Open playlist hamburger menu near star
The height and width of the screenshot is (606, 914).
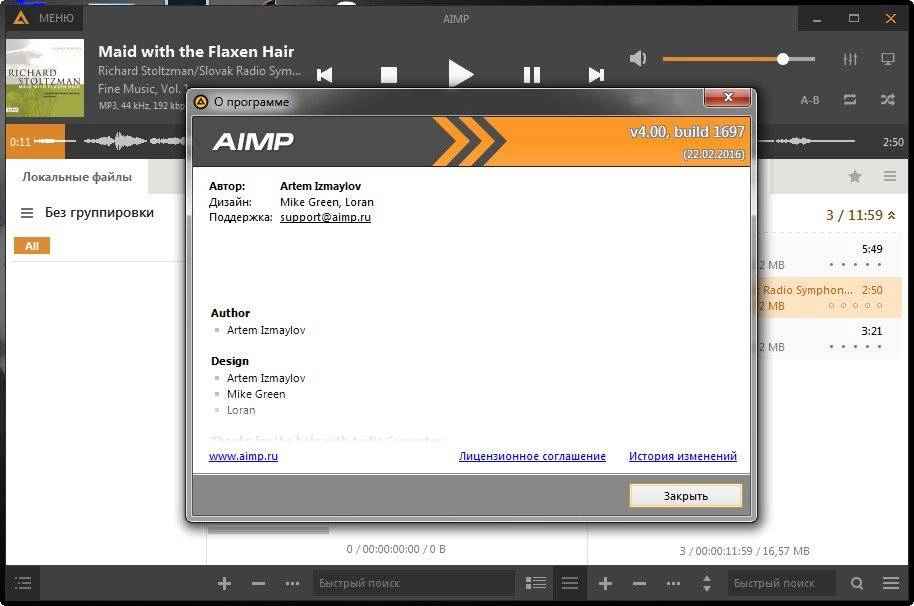coord(890,176)
